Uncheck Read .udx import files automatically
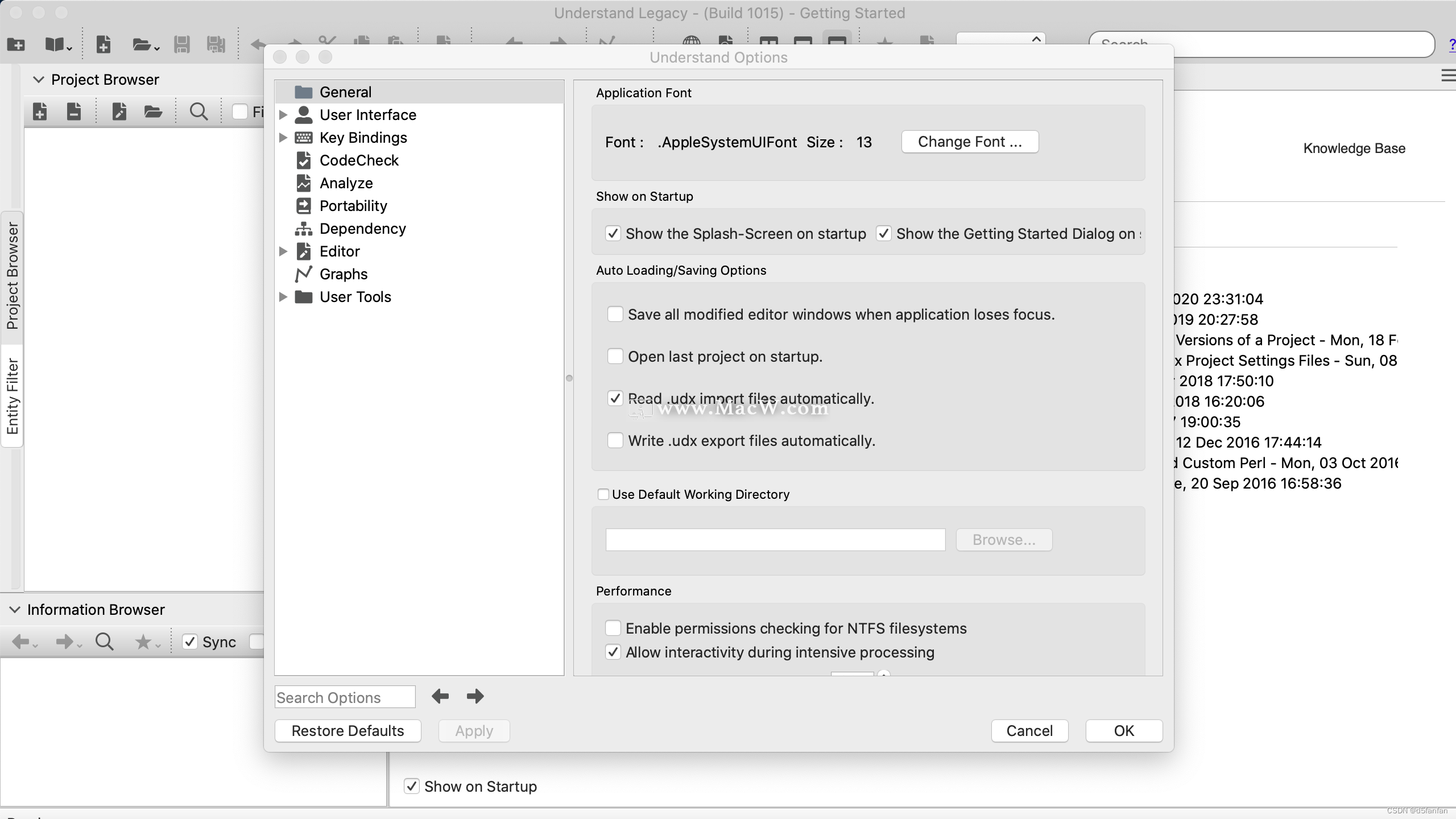1456x819 pixels. tap(615, 399)
